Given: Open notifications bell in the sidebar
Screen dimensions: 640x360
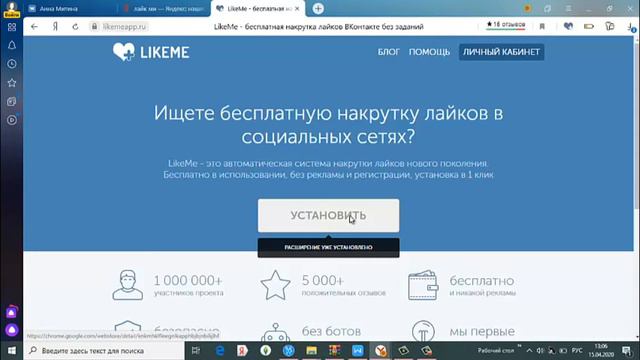Looking at the screenshot, I should tap(12, 45).
